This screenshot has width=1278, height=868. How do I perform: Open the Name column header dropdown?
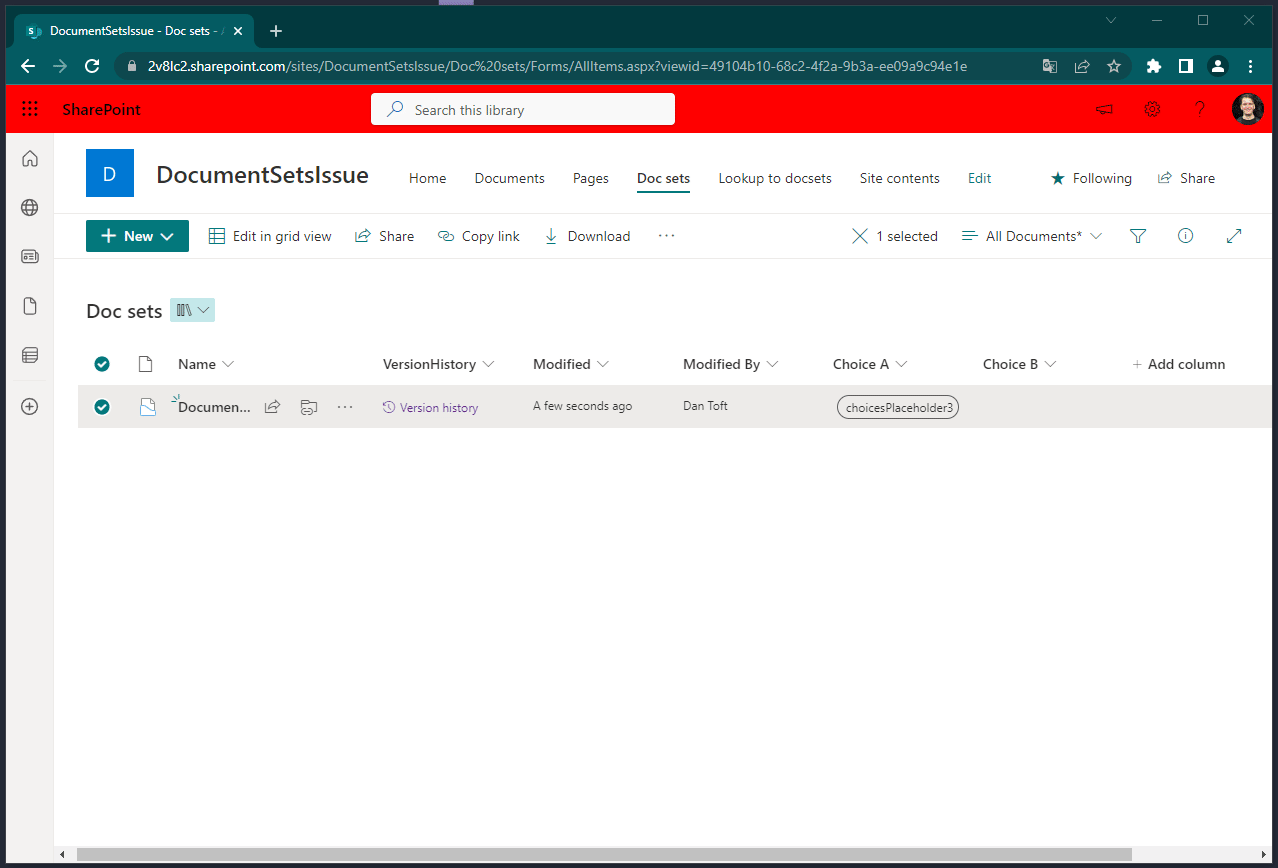pyautogui.click(x=206, y=364)
